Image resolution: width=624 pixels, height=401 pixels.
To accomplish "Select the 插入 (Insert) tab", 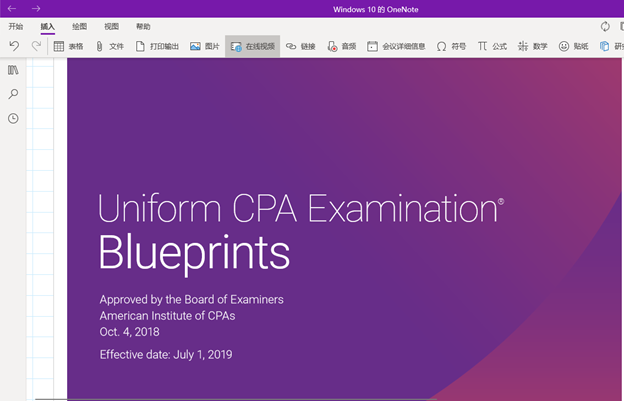I will coord(47,27).
